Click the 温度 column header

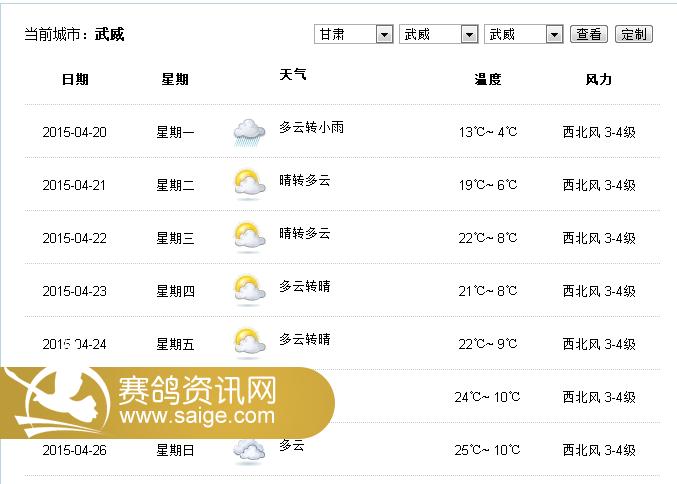[488, 79]
